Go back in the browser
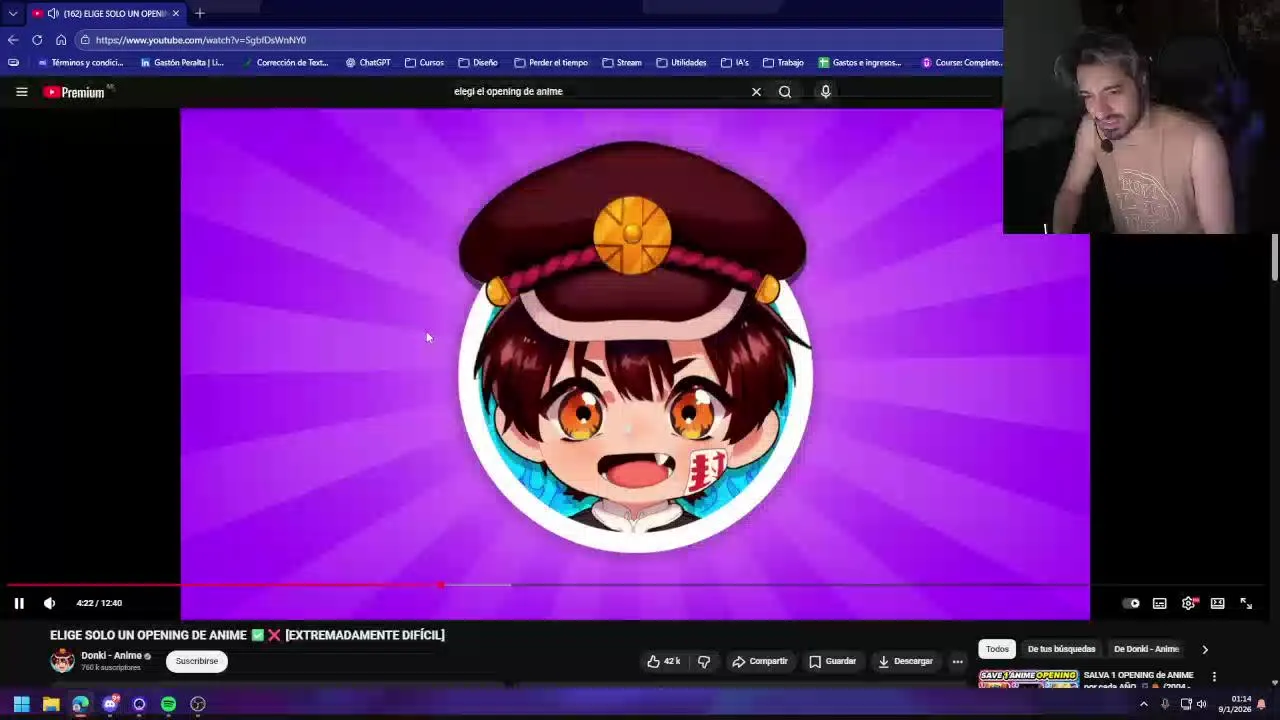 point(12,40)
